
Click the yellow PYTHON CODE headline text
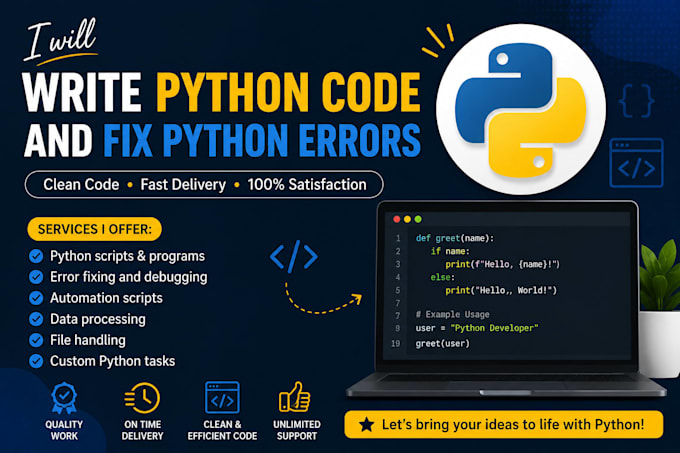[288, 92]
